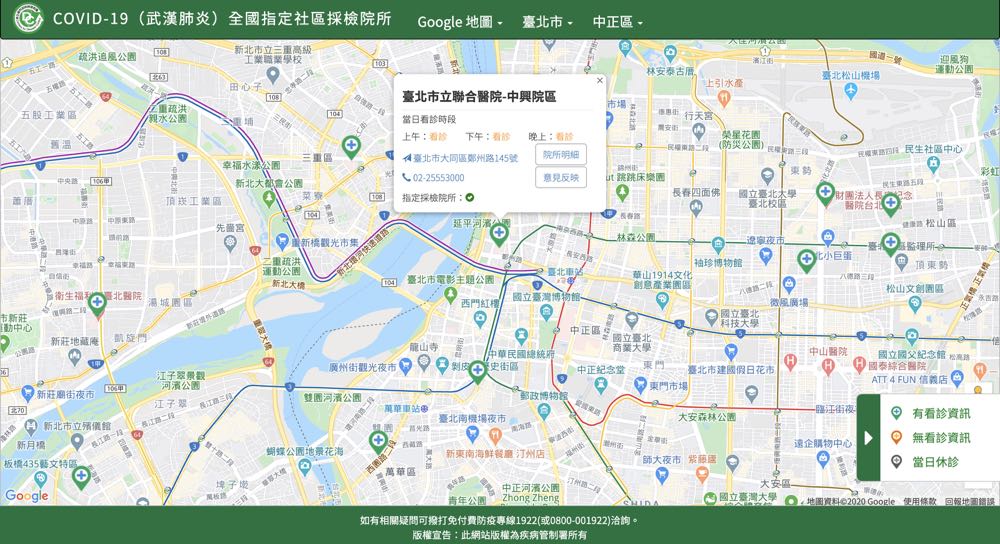The image size is (1000, 544).
Task: Click the 大安森林公園 map label
Action: tap(707, 416)
